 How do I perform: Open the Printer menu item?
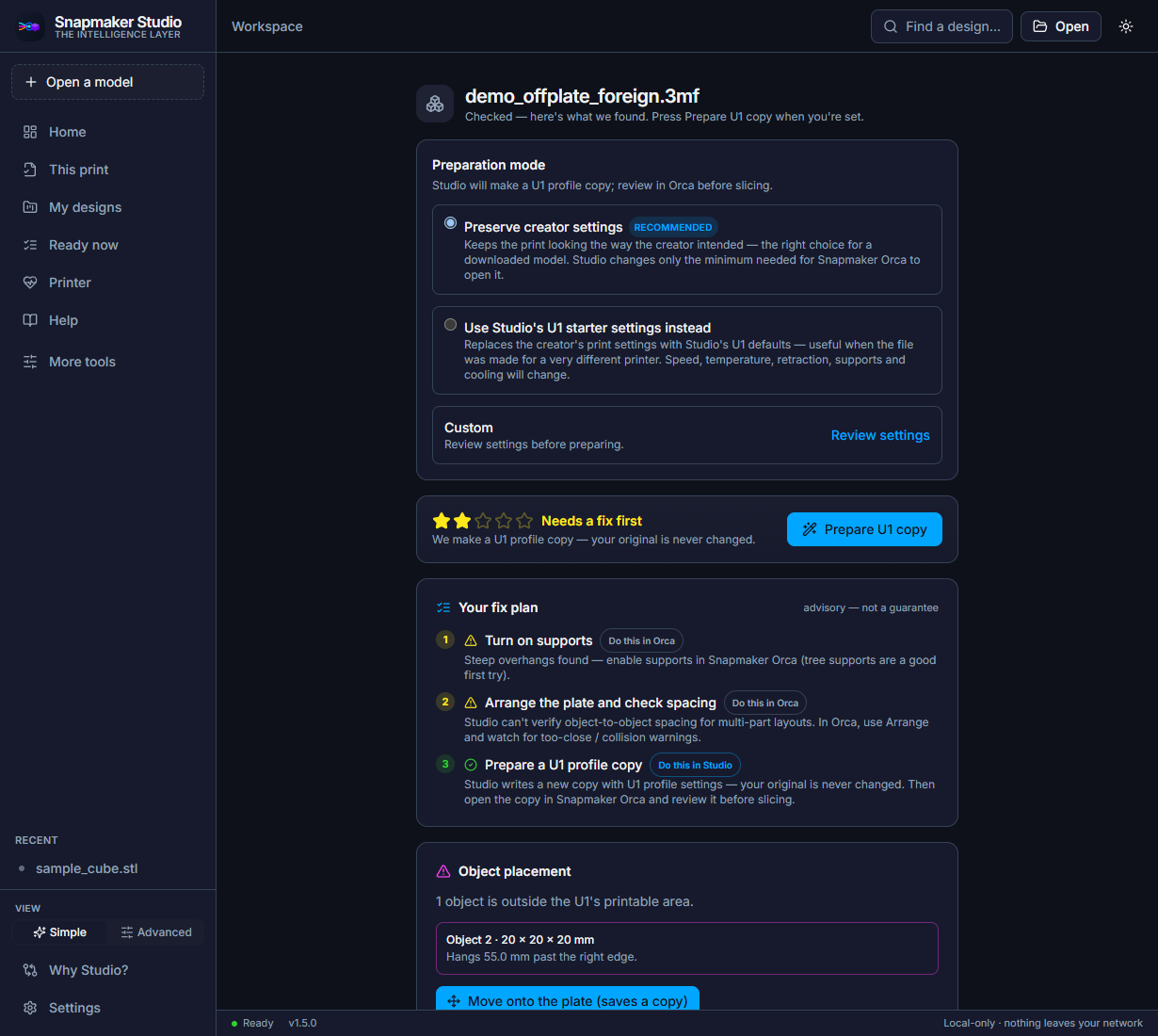(x=107, y=283)
